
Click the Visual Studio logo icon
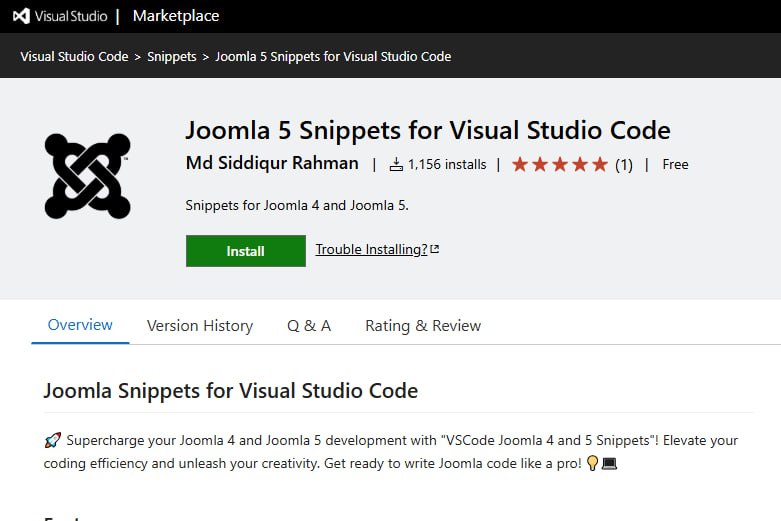point(21,16)
